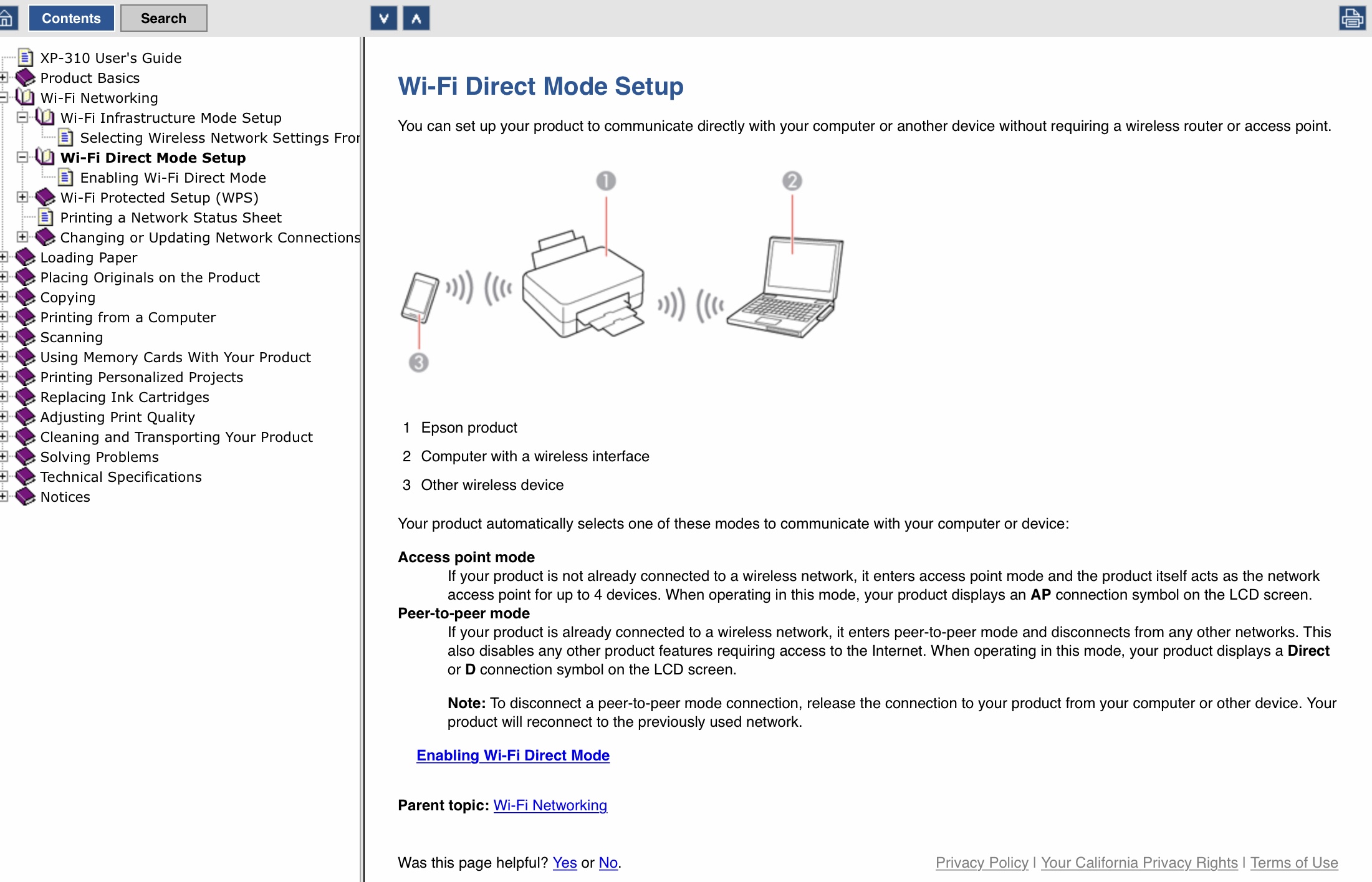Click the Solving Problems book icon
The width and height of the screenshot is (1372, 882).
pos(26,456)
